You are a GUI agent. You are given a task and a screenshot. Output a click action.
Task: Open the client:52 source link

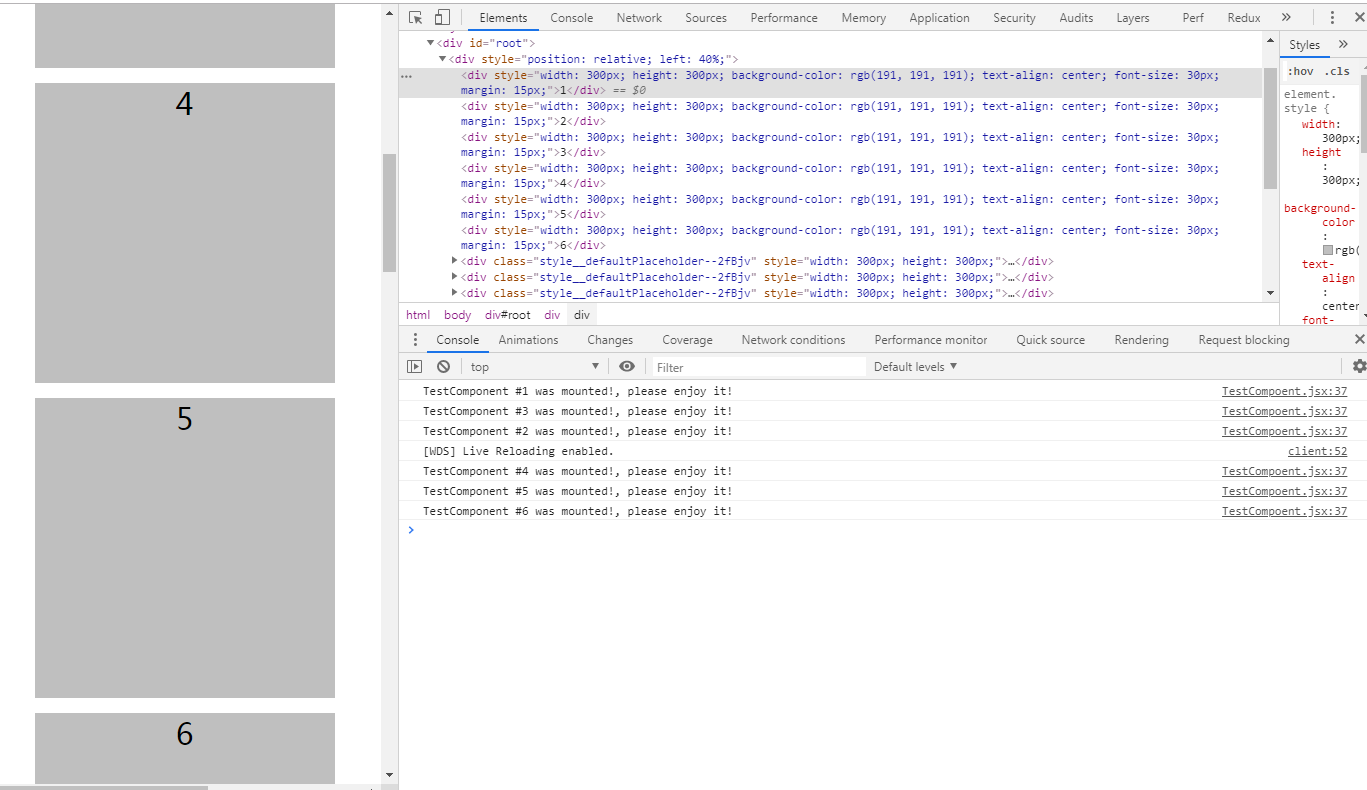(1318, 451)
